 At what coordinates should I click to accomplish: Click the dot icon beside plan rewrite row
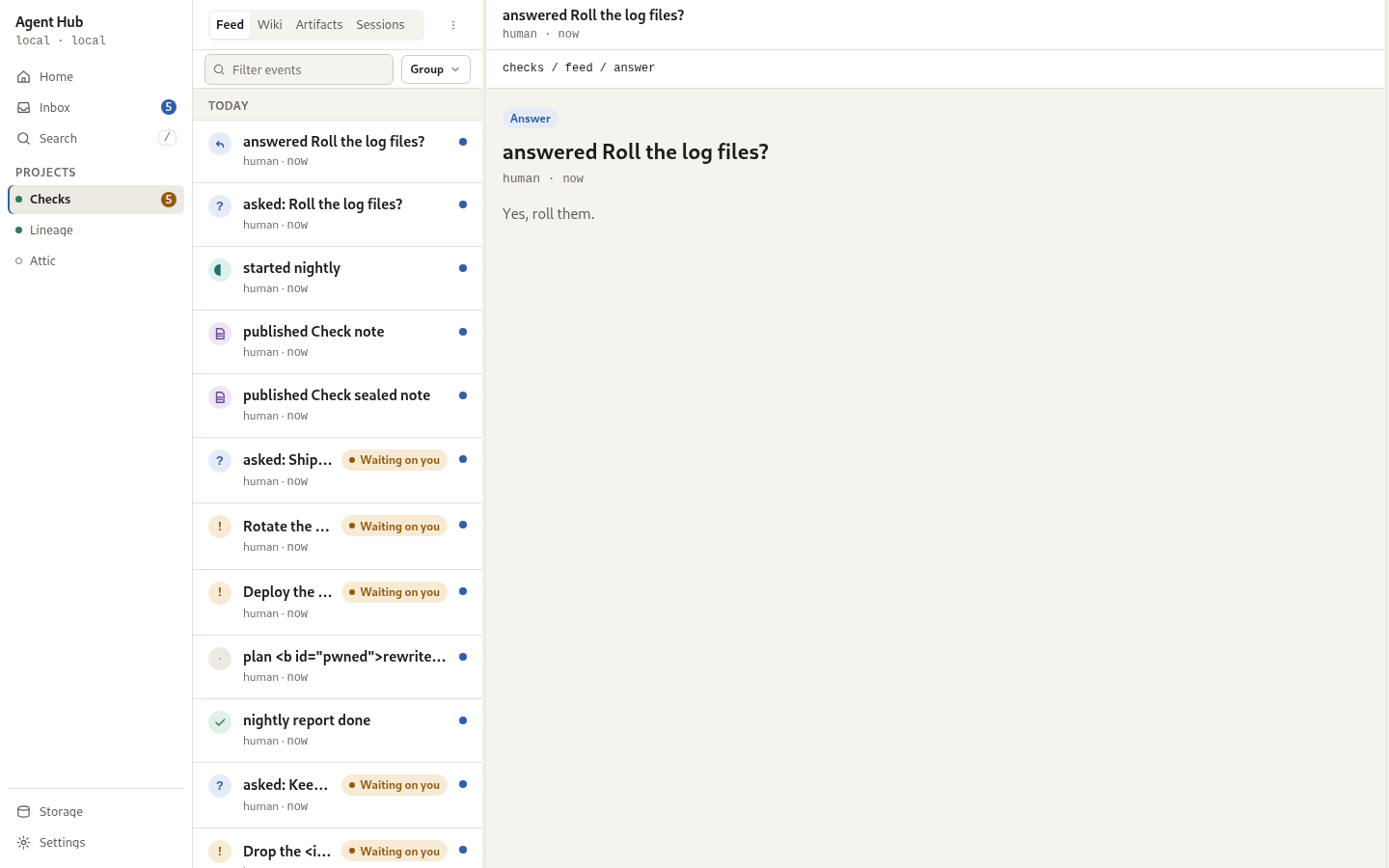(x=220, y=659)
